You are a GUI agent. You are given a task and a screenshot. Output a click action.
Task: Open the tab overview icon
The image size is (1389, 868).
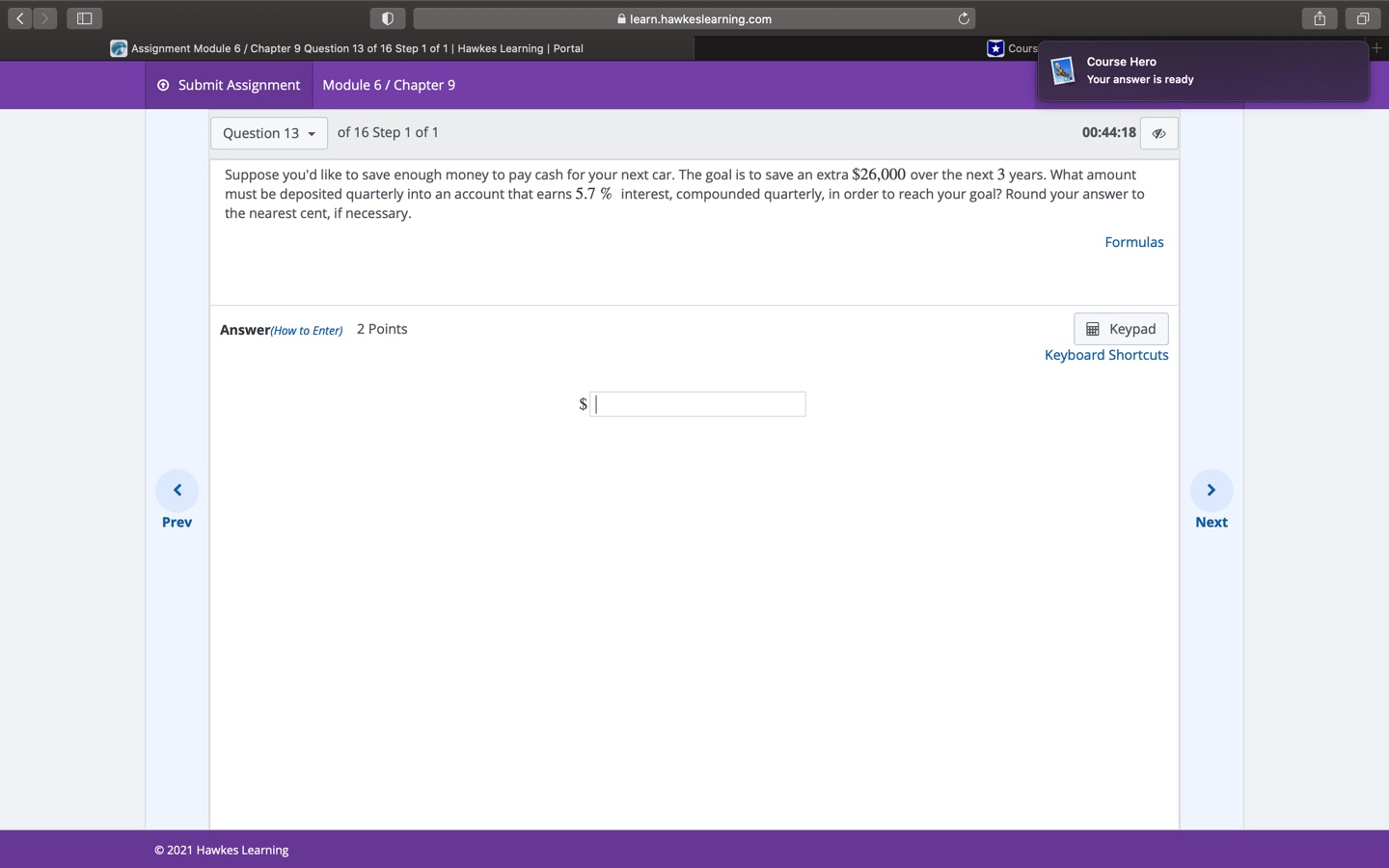pos(1361,17)
